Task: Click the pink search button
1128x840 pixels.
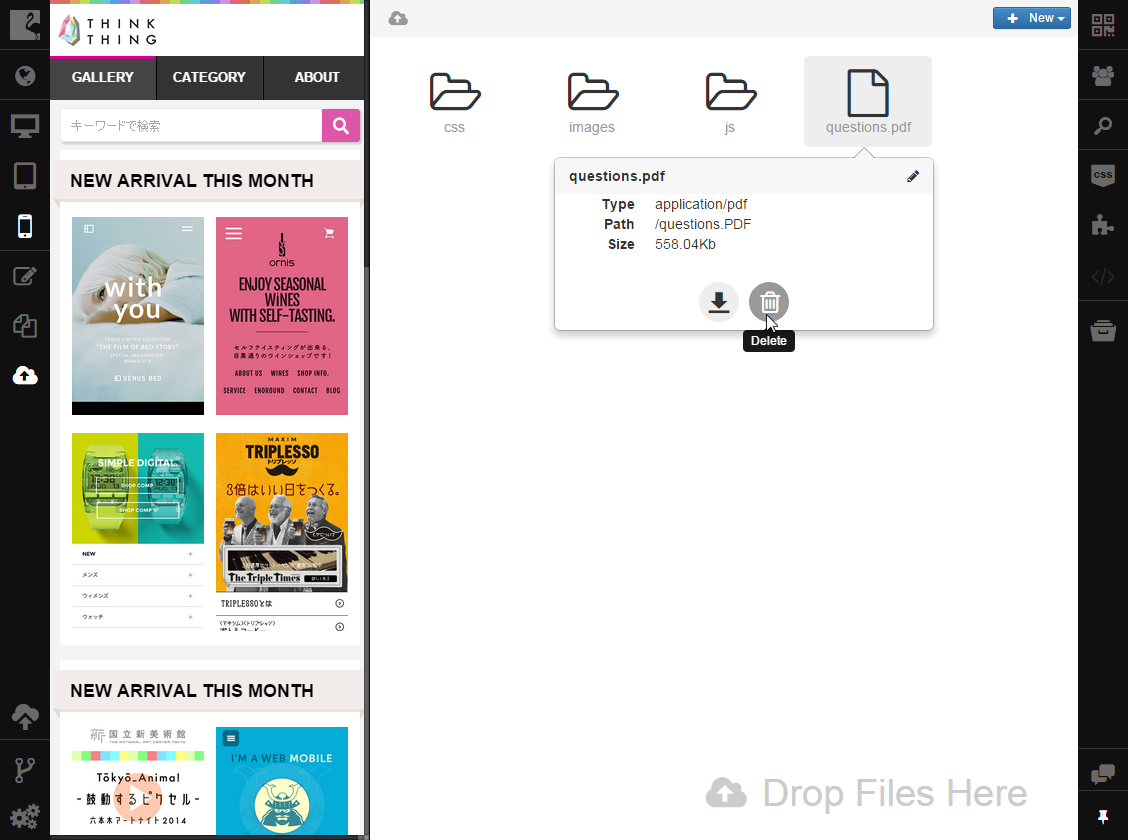Action: 341,126
